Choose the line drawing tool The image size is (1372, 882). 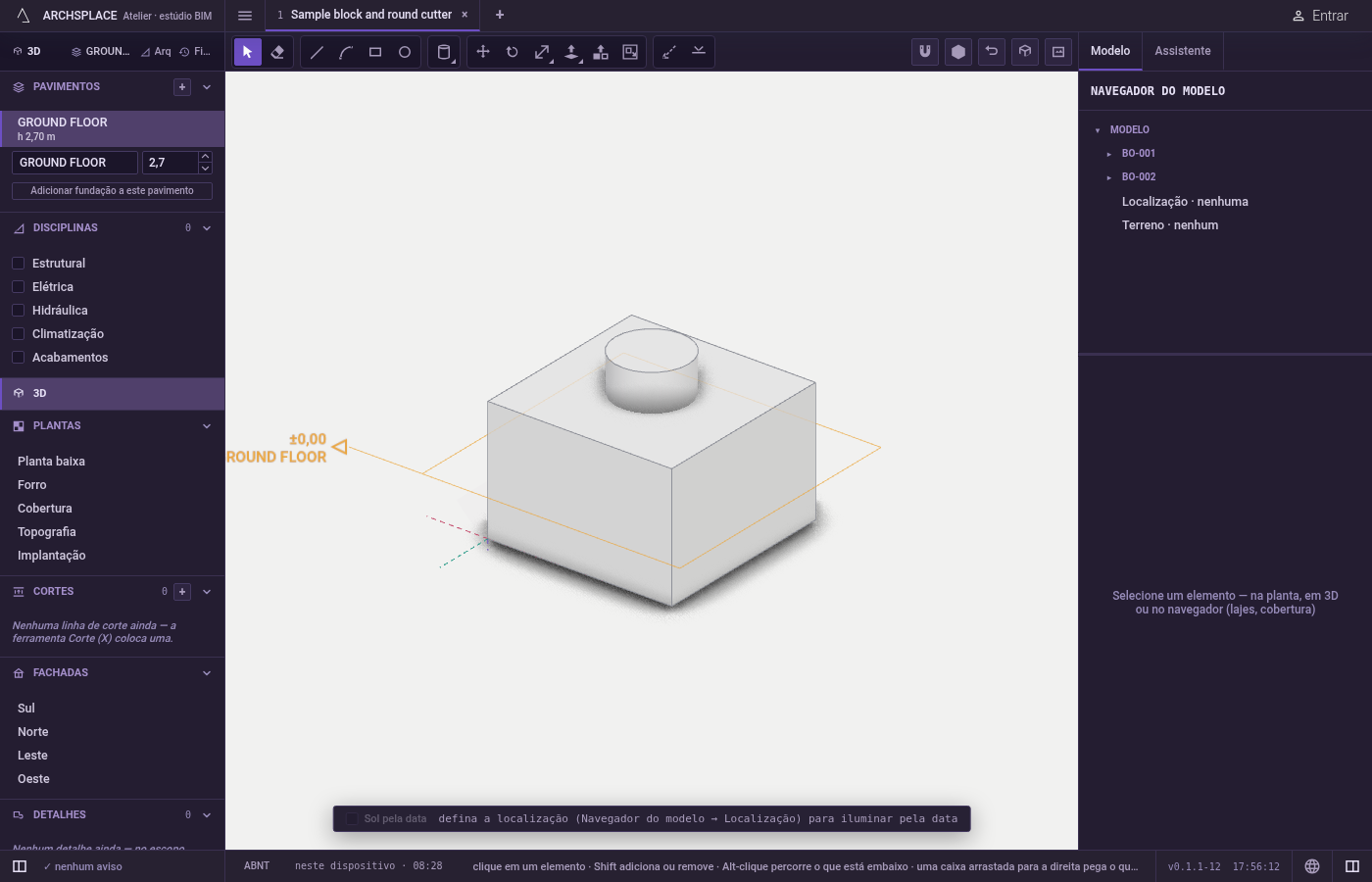(x=317, y=52)
